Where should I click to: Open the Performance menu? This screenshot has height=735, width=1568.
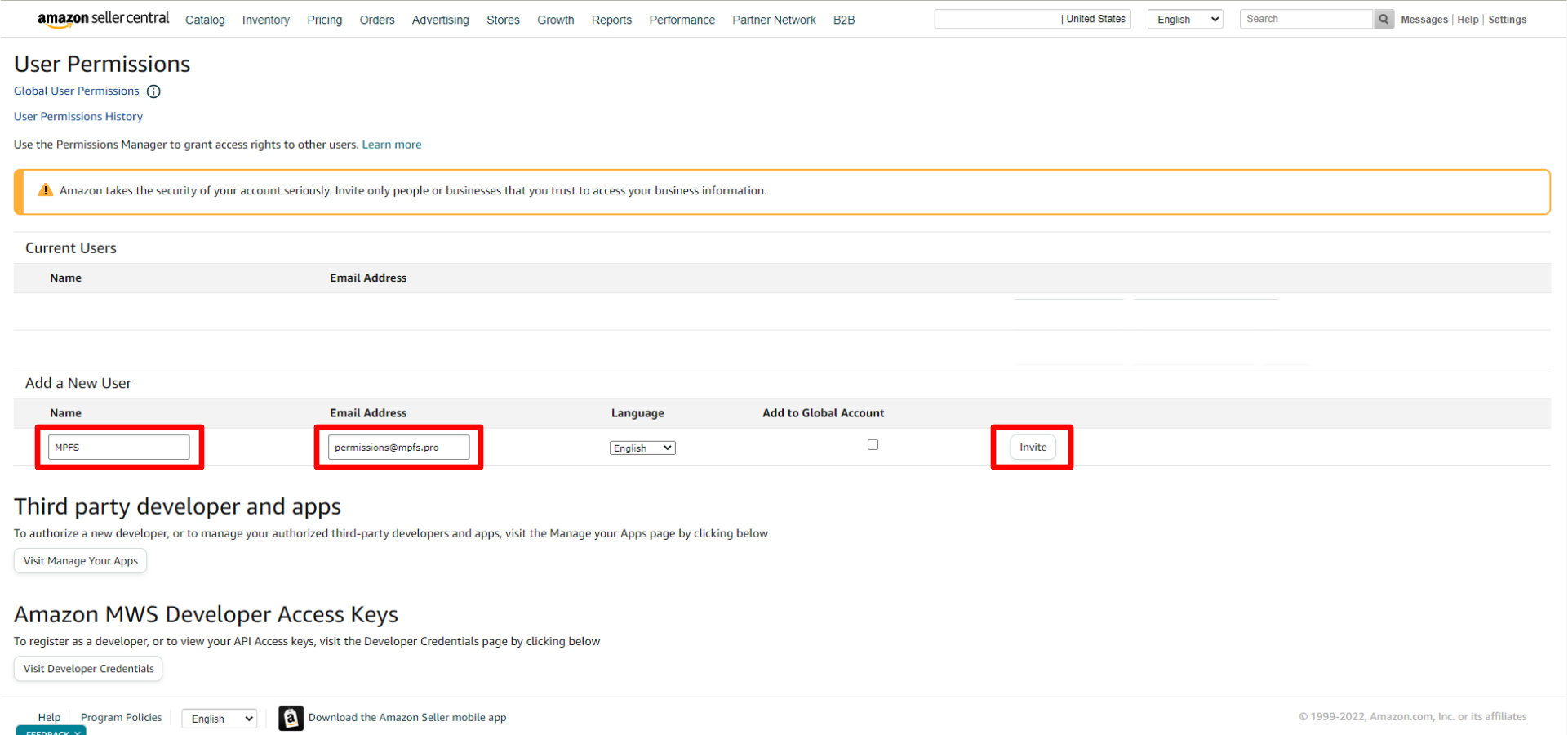tap(682, 20)
